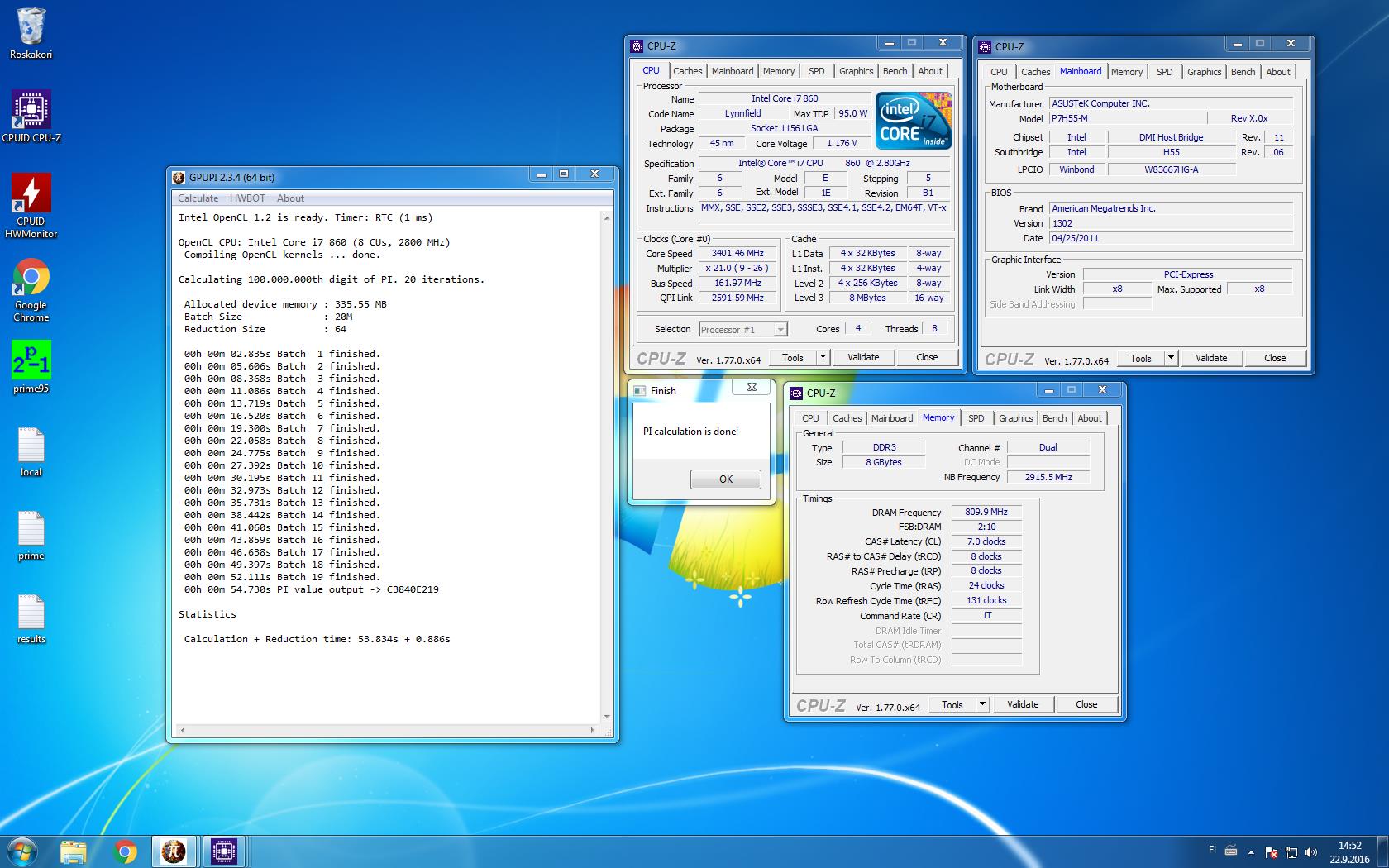1389x868 pixels.
Task: Click Tools button in Mainboard window
Action: pyautogui.click(x=1141, y=358)
